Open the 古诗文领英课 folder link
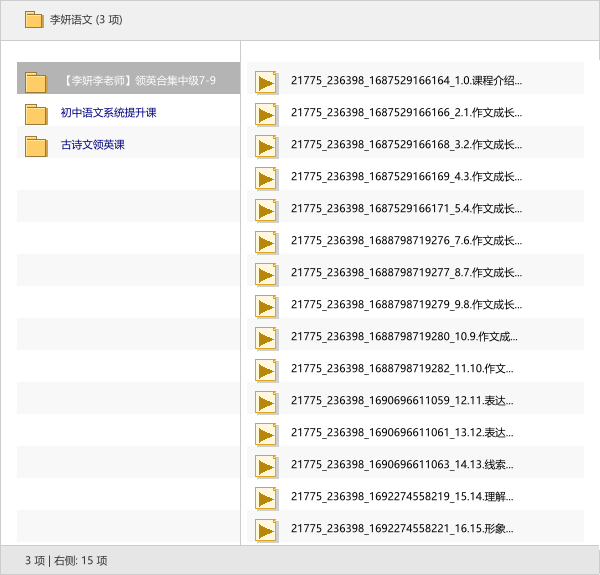The image size is (600, 575). (92, 145)
